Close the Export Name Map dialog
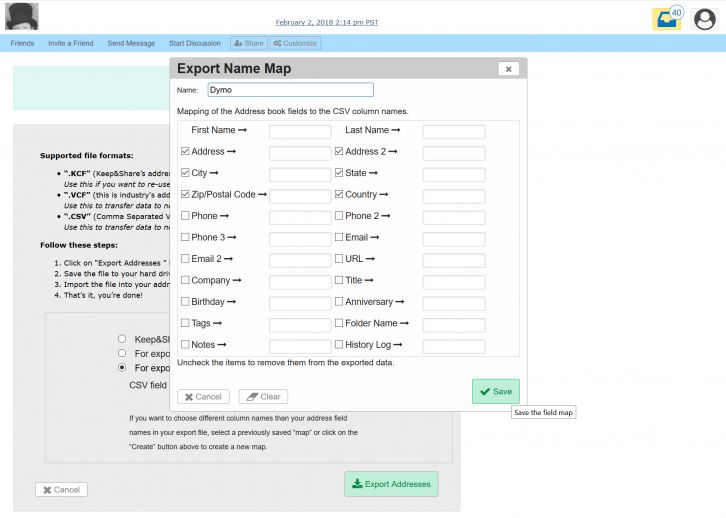 508,69
